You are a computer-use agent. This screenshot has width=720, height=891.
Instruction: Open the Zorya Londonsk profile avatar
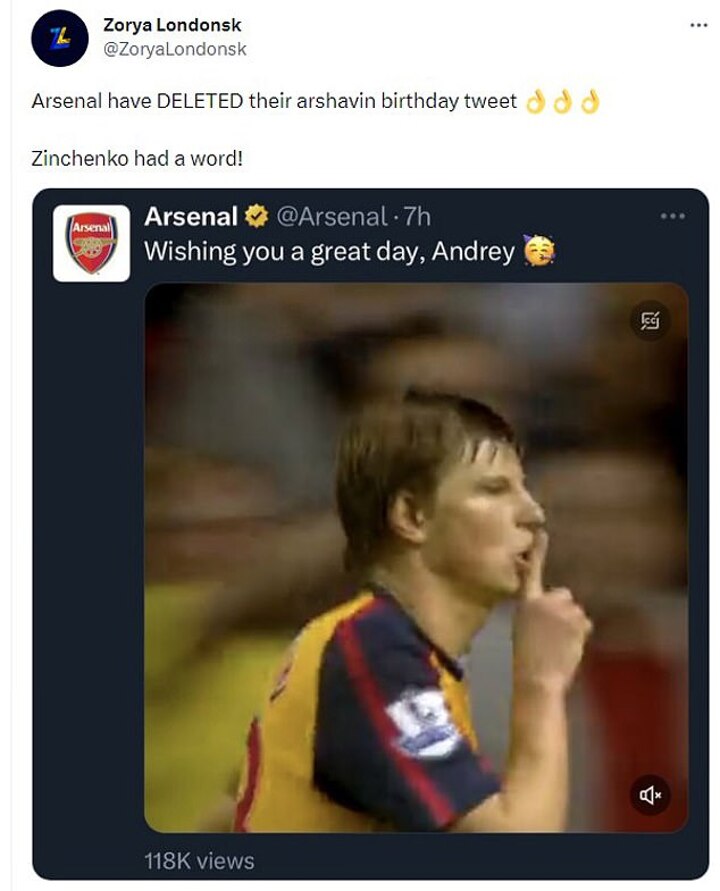60,38
